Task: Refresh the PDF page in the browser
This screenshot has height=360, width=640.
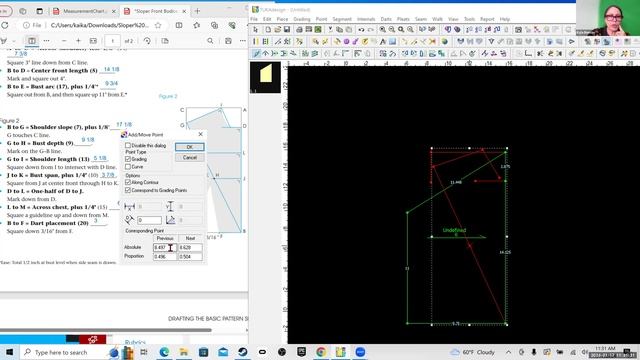Action: (4, 25)
